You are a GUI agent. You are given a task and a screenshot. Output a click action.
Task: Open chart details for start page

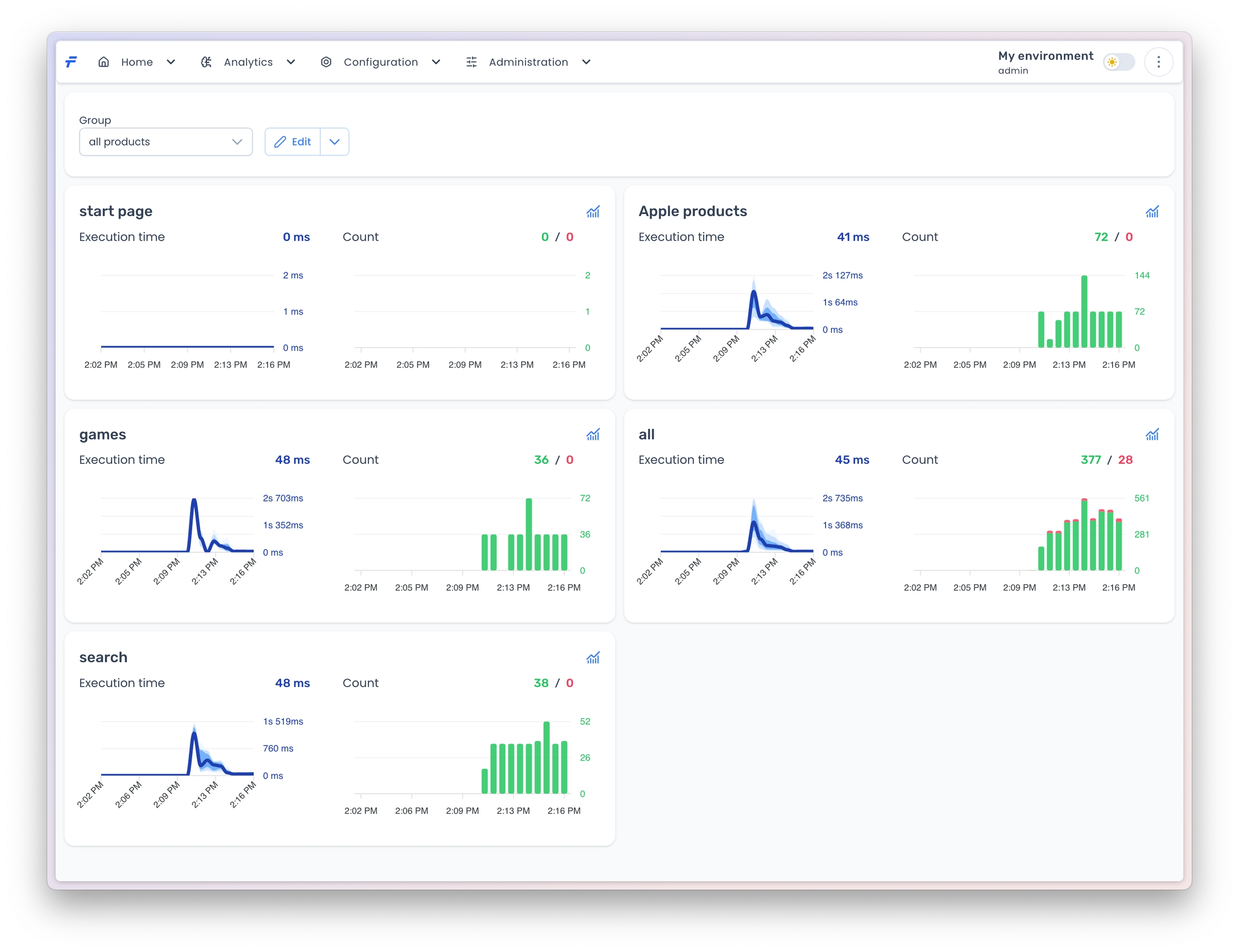[x=592, y=212]
